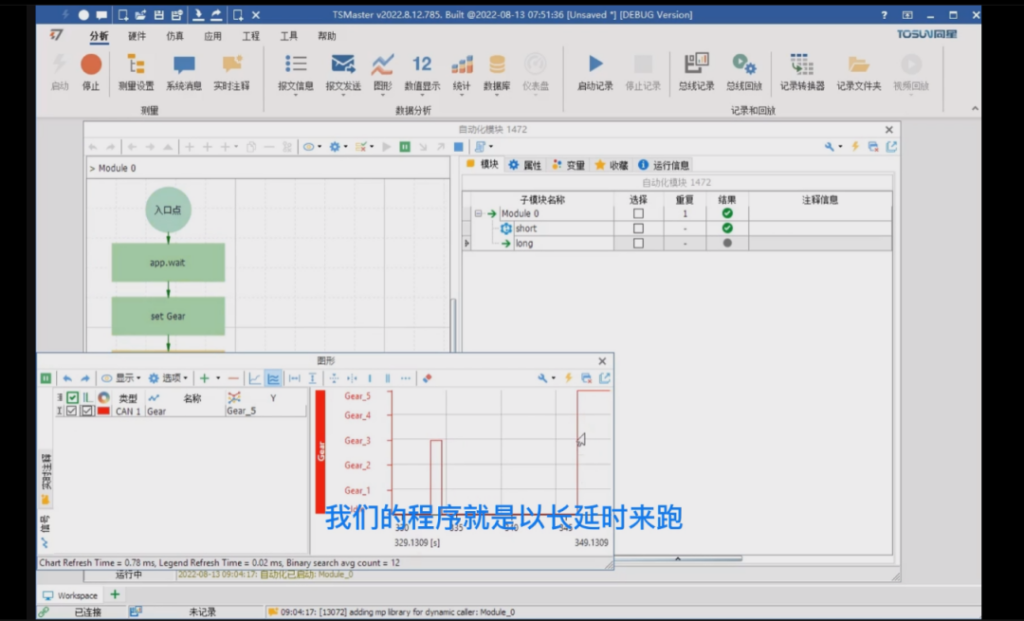Tick the select checkbox for Module 0
The image size is (1024, 621).
click(x=639, y=214)
